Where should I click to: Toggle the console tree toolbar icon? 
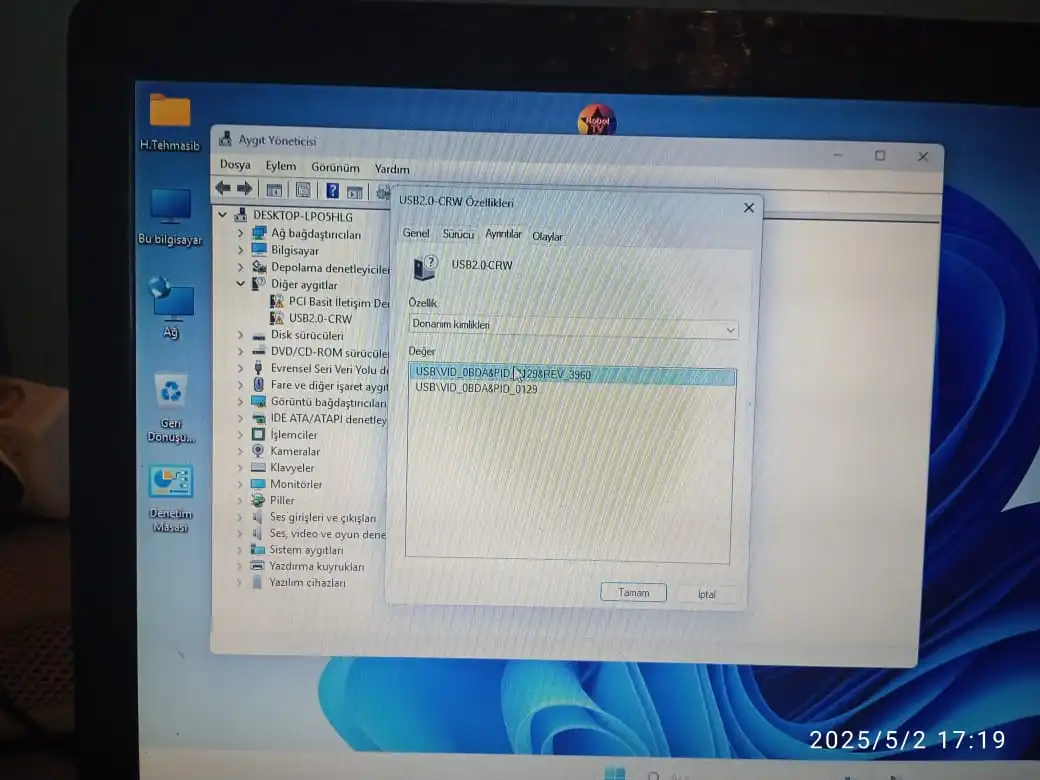pyautogui.click(x=274, y=190)
